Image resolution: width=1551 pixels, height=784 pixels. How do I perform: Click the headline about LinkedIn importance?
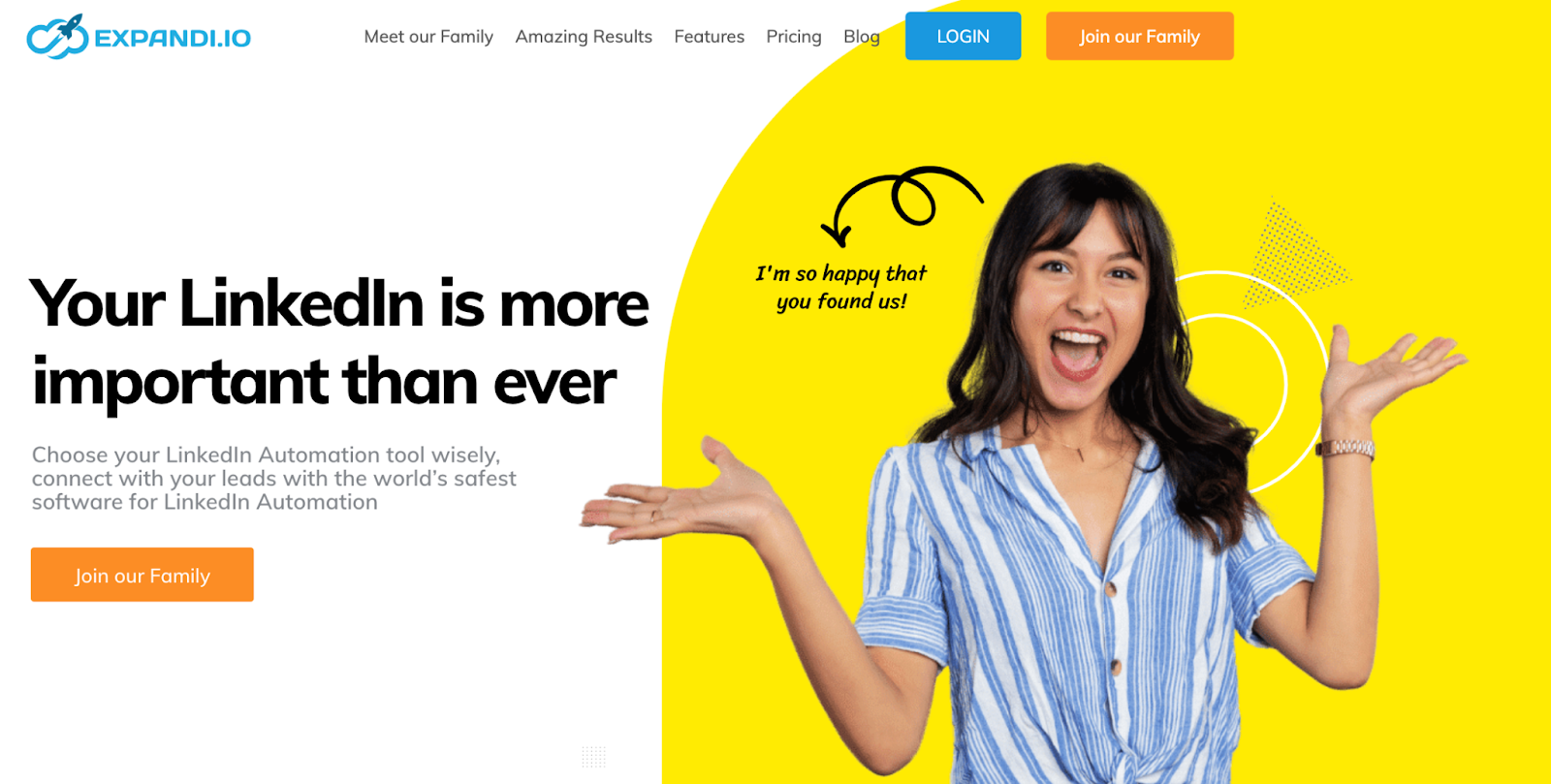click(339, 342)
